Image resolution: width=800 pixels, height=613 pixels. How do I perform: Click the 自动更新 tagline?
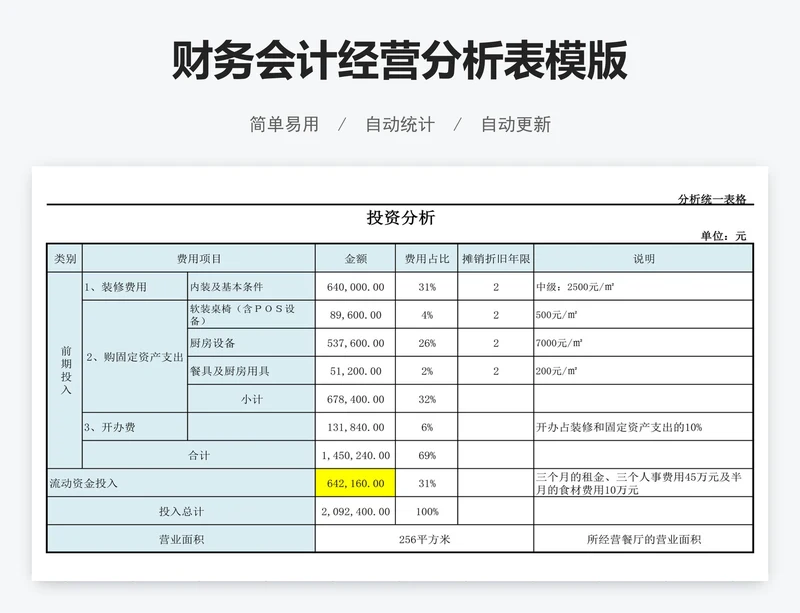click(516, 124)
